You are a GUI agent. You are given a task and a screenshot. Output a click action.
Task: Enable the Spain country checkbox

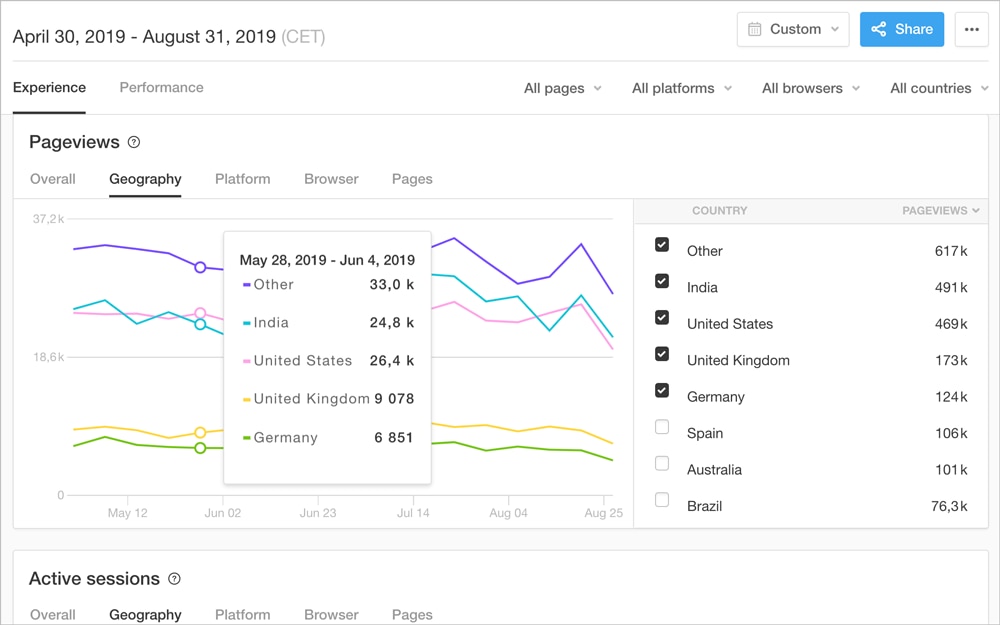tap(662, 427)
